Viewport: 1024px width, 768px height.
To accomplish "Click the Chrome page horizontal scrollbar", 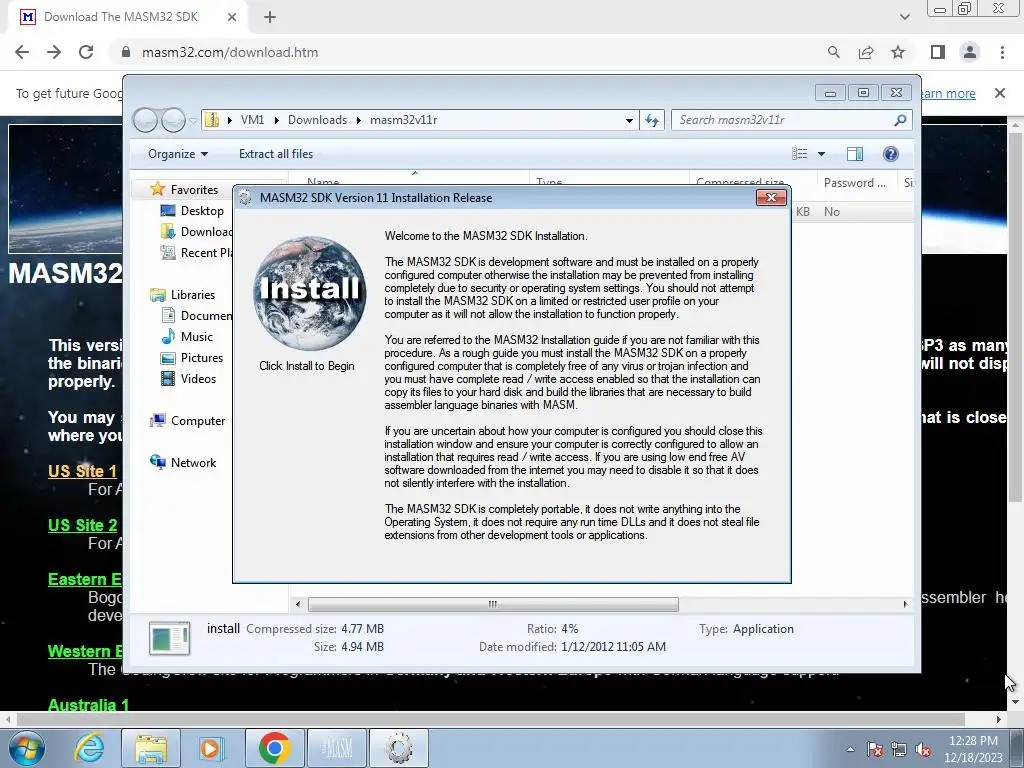I will (490, 720).
